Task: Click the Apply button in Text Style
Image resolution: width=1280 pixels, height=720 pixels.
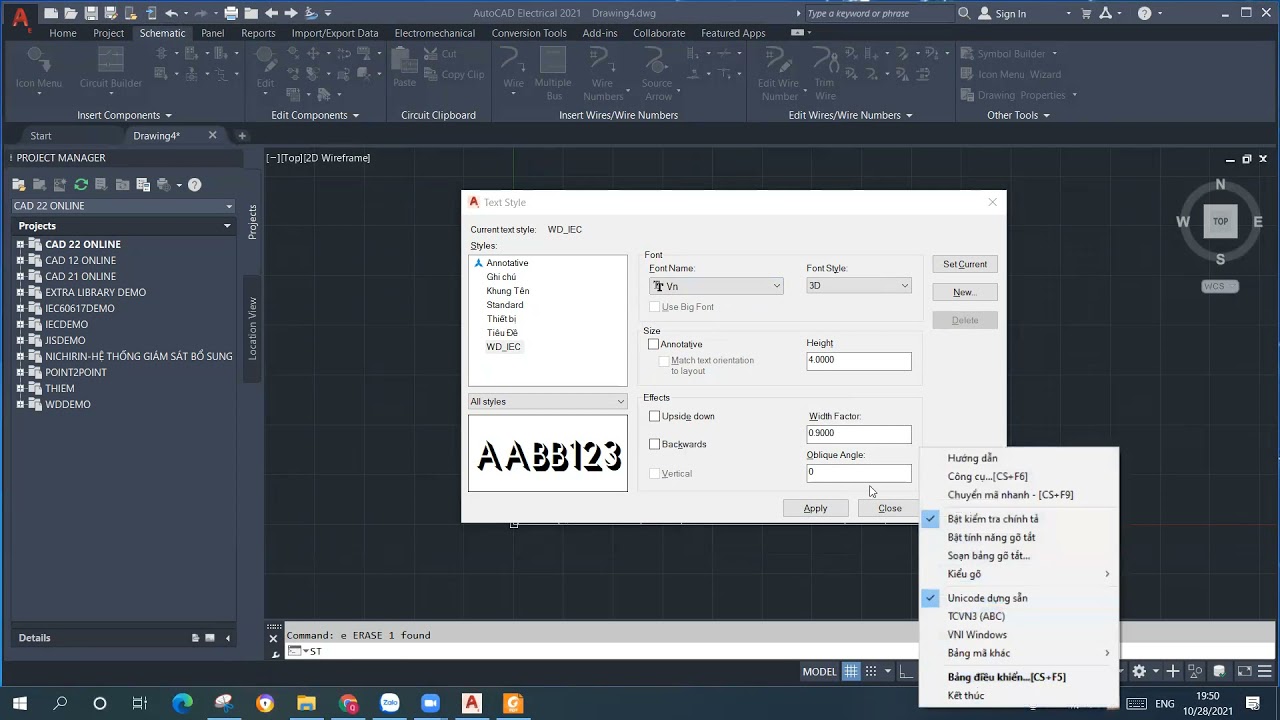Action: tap(816, 508)
